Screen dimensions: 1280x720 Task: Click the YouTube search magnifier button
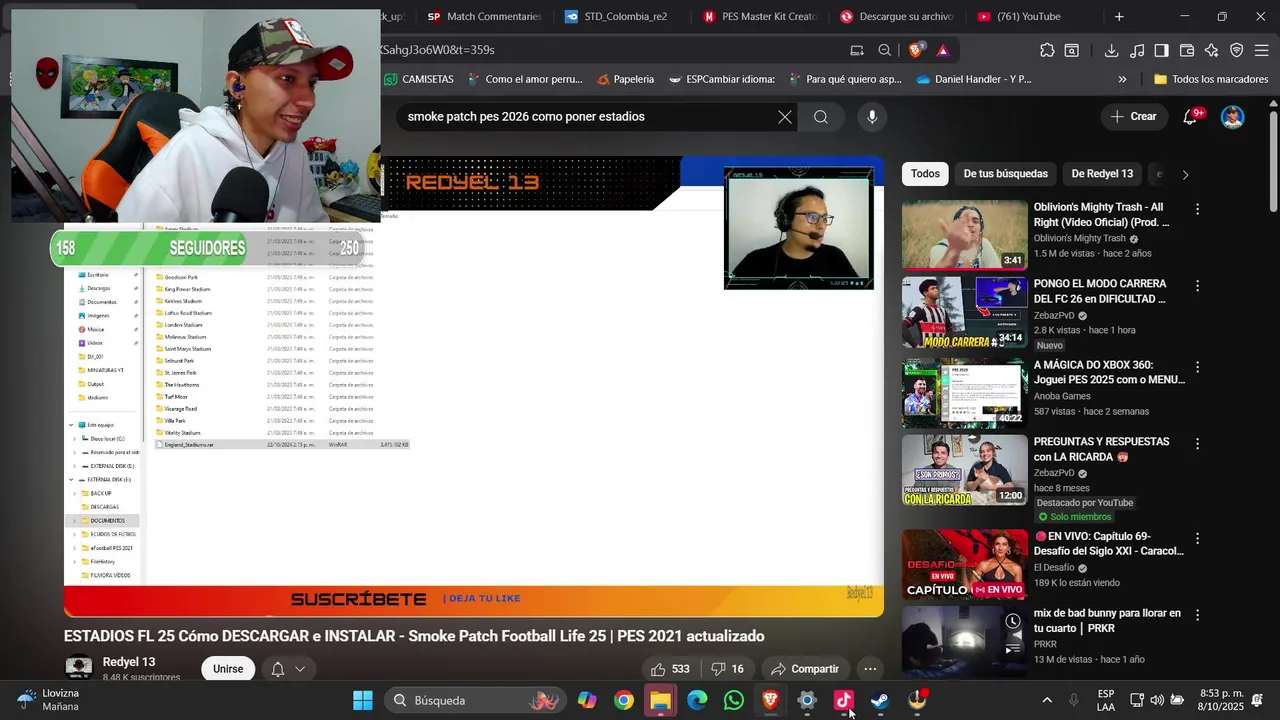tap(821, 117)
